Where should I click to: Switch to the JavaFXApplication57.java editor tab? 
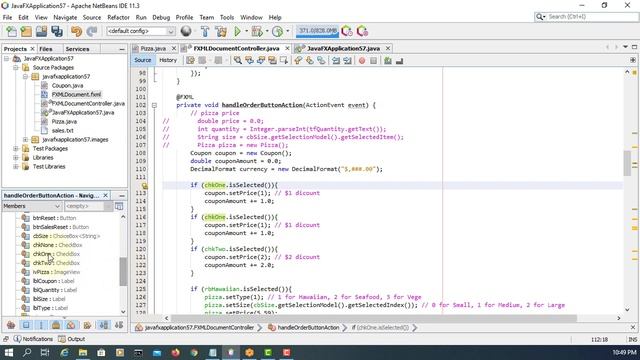point(343,49)
